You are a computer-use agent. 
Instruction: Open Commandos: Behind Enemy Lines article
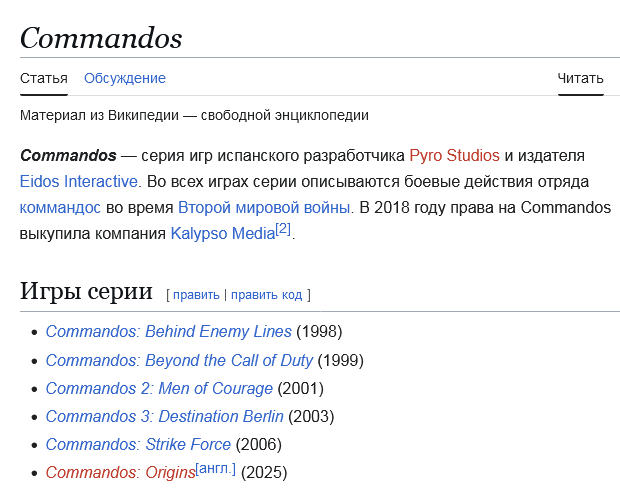168,331
